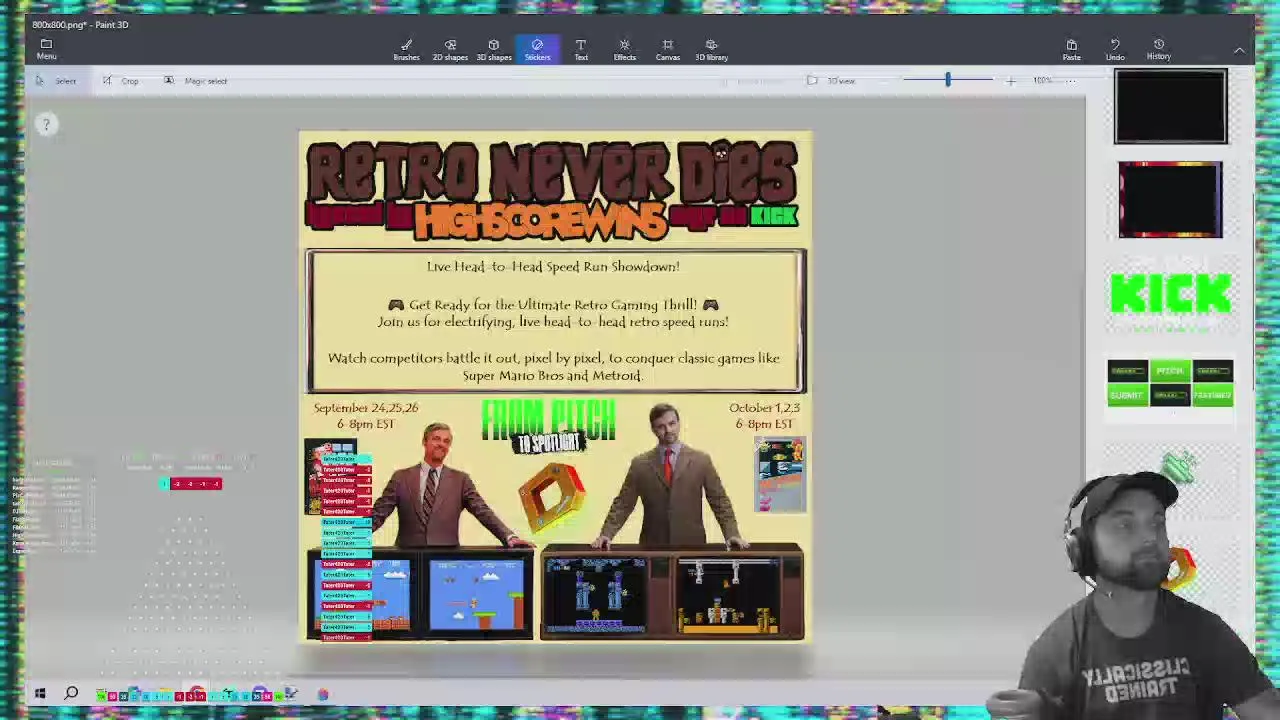This screenshot has height=720, width=1280.
Task: Click the zoom in plus button
Action: pyautogui.click(x=1010, y=81)
